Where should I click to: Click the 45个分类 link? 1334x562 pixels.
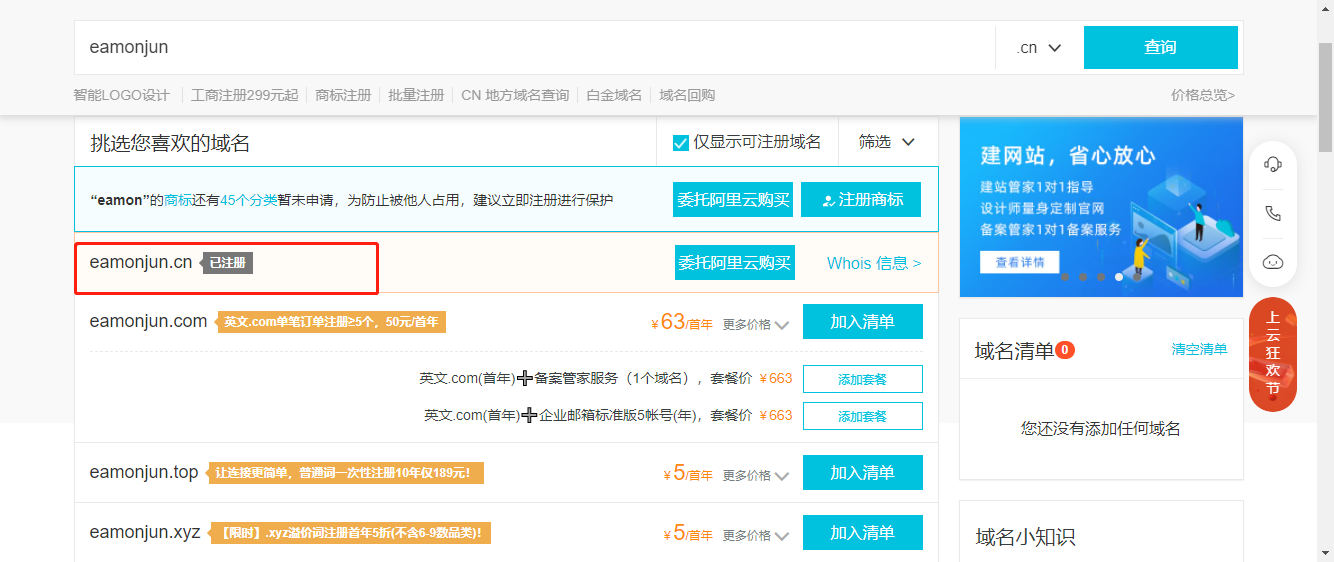tap(249, 200)
